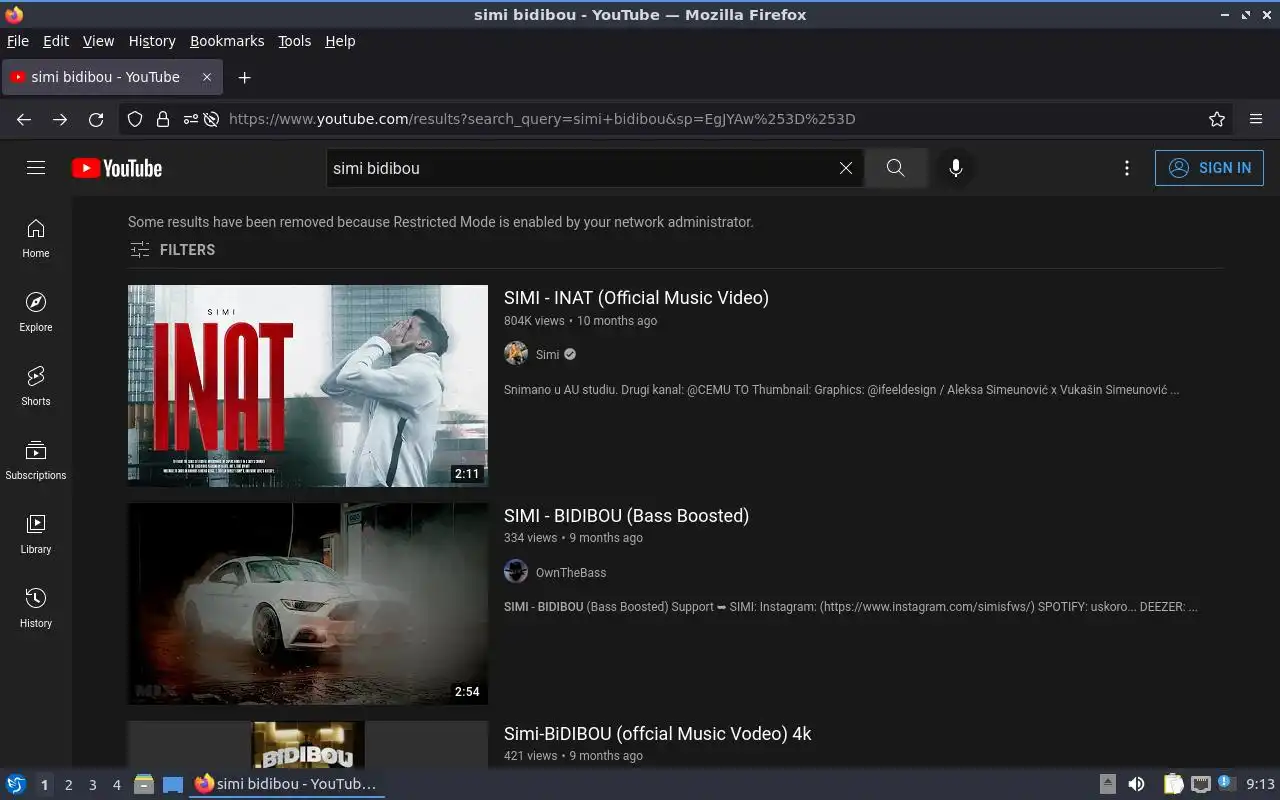Click the YouTube logo
1280x800 pixels.
click(117, 168)
